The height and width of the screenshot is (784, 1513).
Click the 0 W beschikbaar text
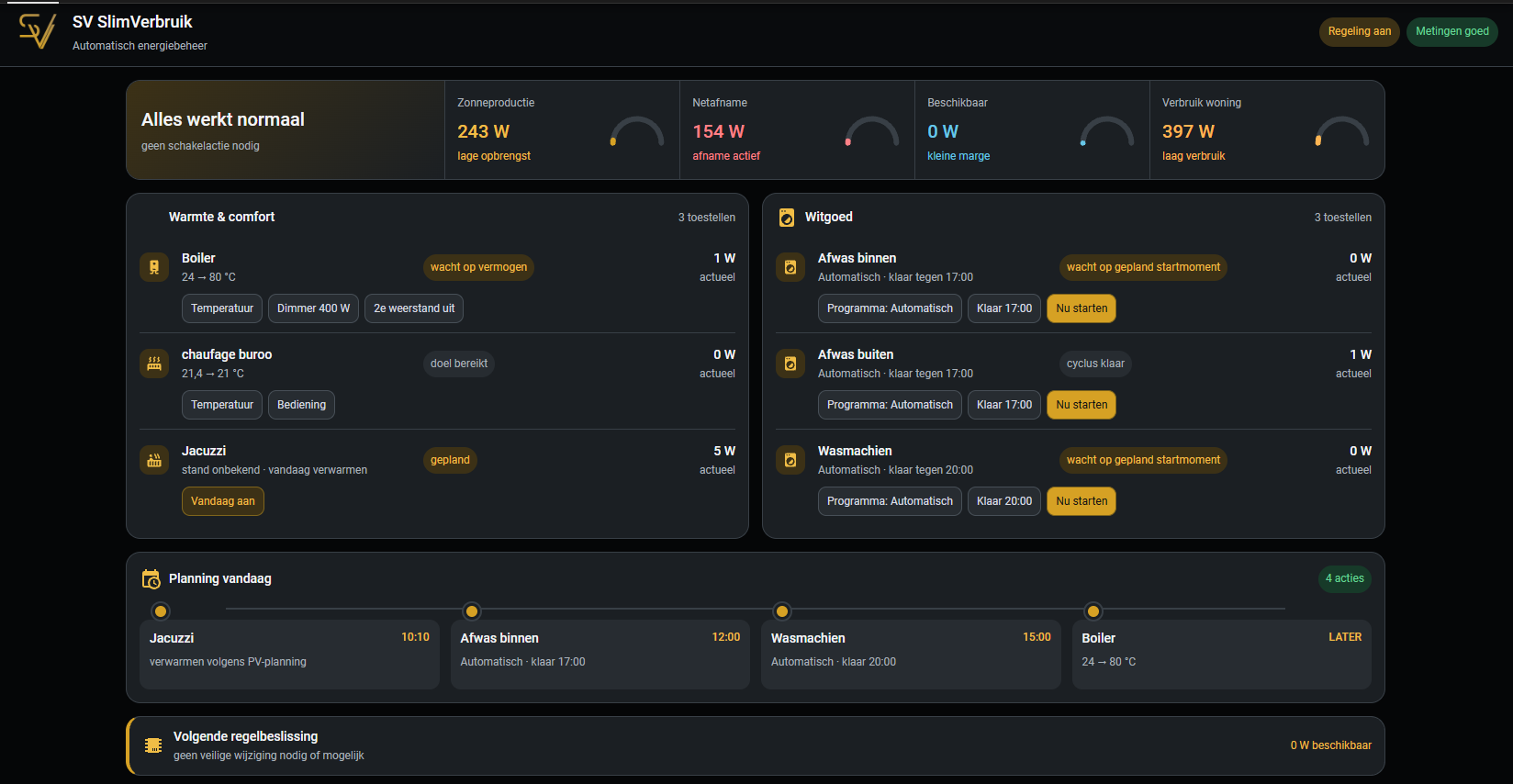tap(1331, 745)
